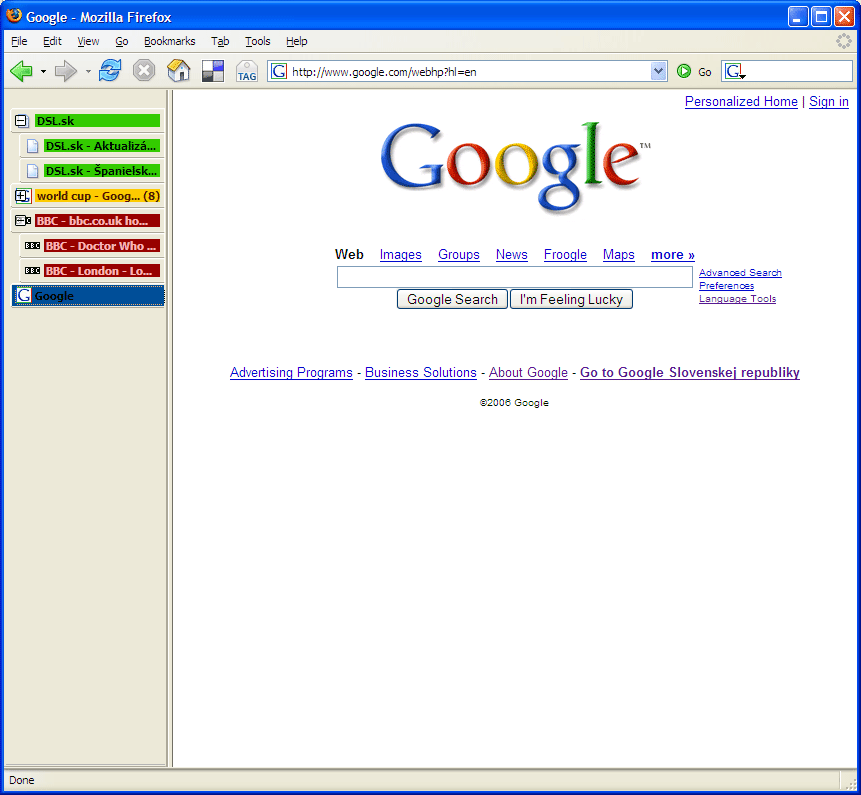861x795 pixels.
Task: Click the page icon of DSL.sk - Aktualizá... tab
Action: click(32, 146)
